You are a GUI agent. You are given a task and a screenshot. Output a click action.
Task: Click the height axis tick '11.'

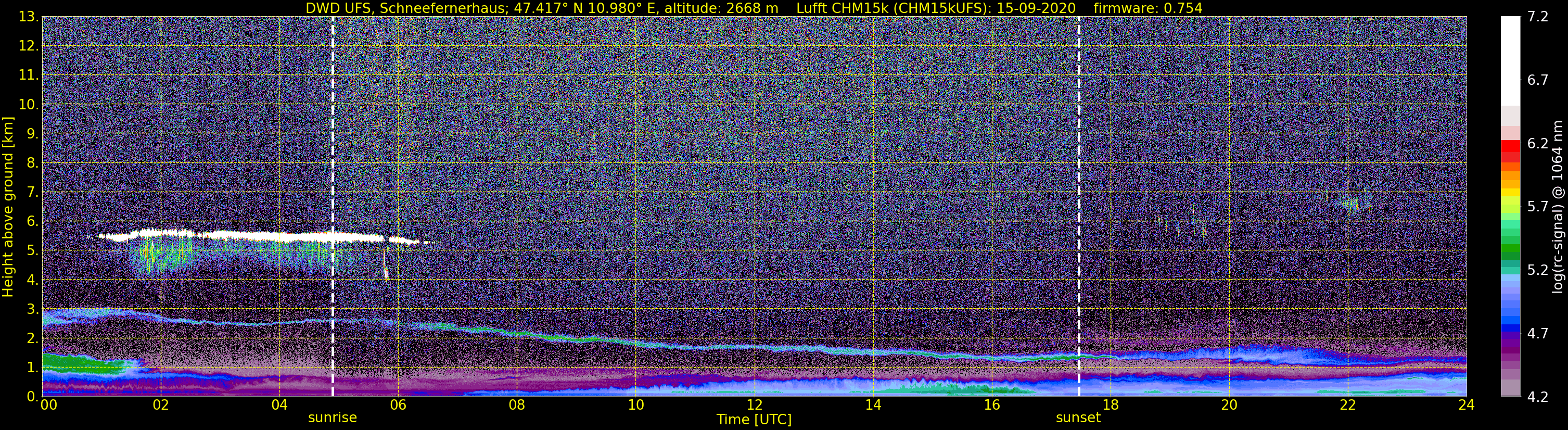pos(28,75)
